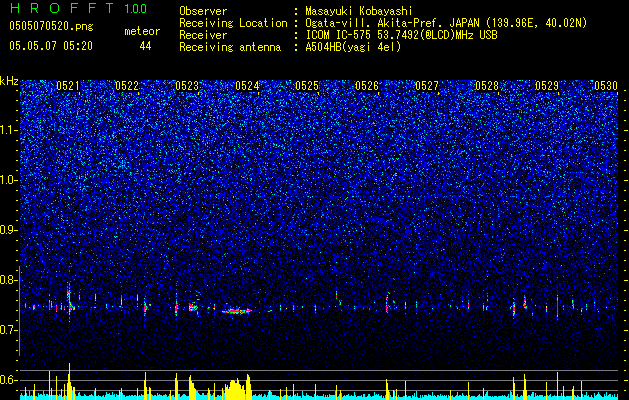This screenshot has height=400, width=629.
Task: Click the 0525 time marker
Action: pos(307,86)
